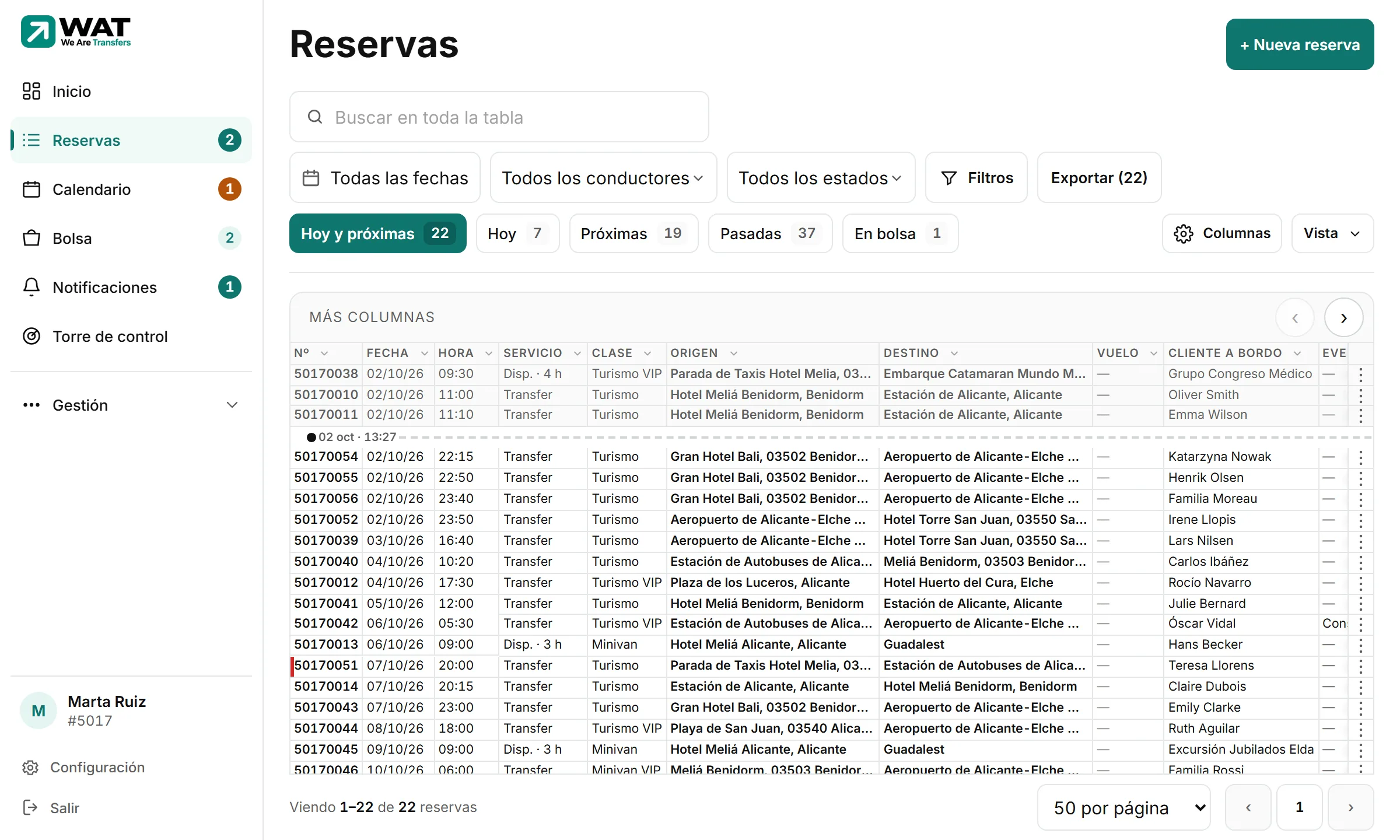Switch to the En bolsa tab
This screenshot has width=1400, height=840.
(x=901, y=234)
